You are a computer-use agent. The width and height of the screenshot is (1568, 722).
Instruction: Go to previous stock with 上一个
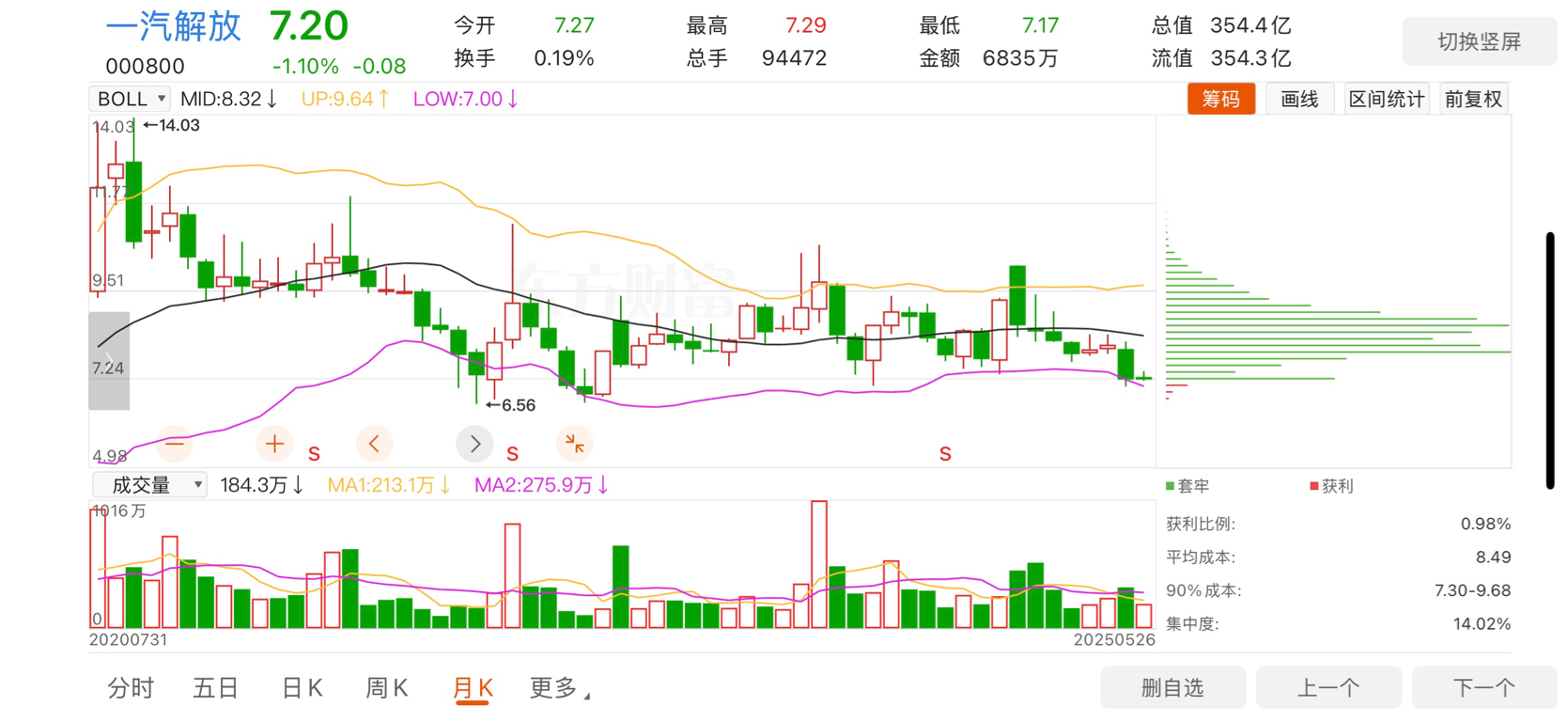pos(1328,688)
